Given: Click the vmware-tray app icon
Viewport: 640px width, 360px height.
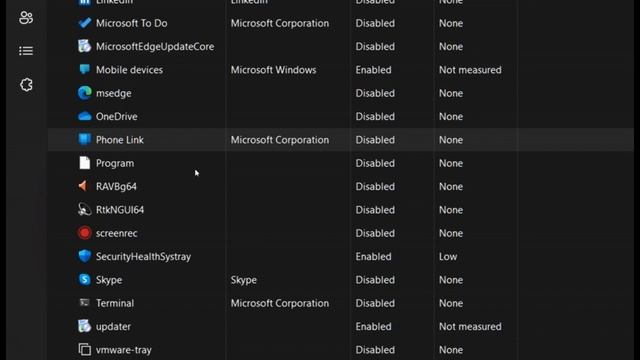Looking at the screenshot, I should [84, 349].
